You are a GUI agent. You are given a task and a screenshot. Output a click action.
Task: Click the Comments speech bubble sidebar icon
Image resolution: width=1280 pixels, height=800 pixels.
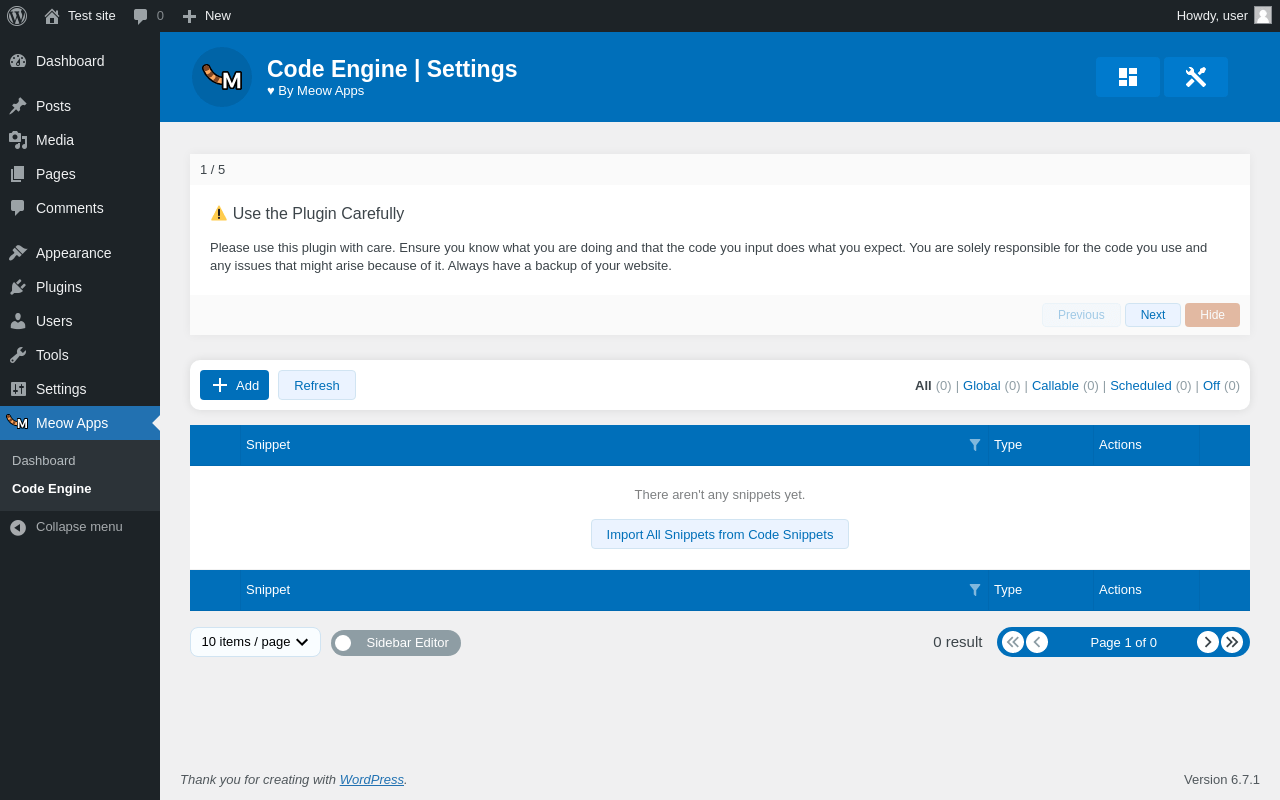18,208
